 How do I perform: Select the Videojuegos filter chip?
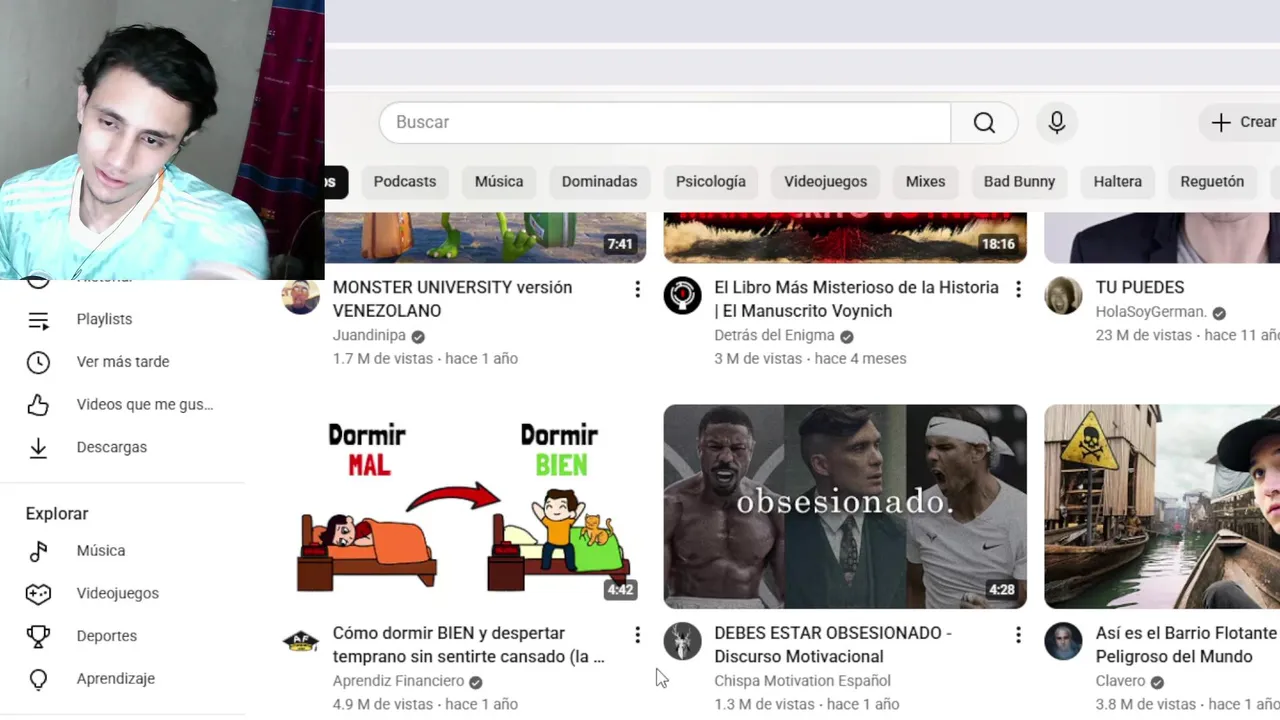pyautogui.click(x=825, y=181)
